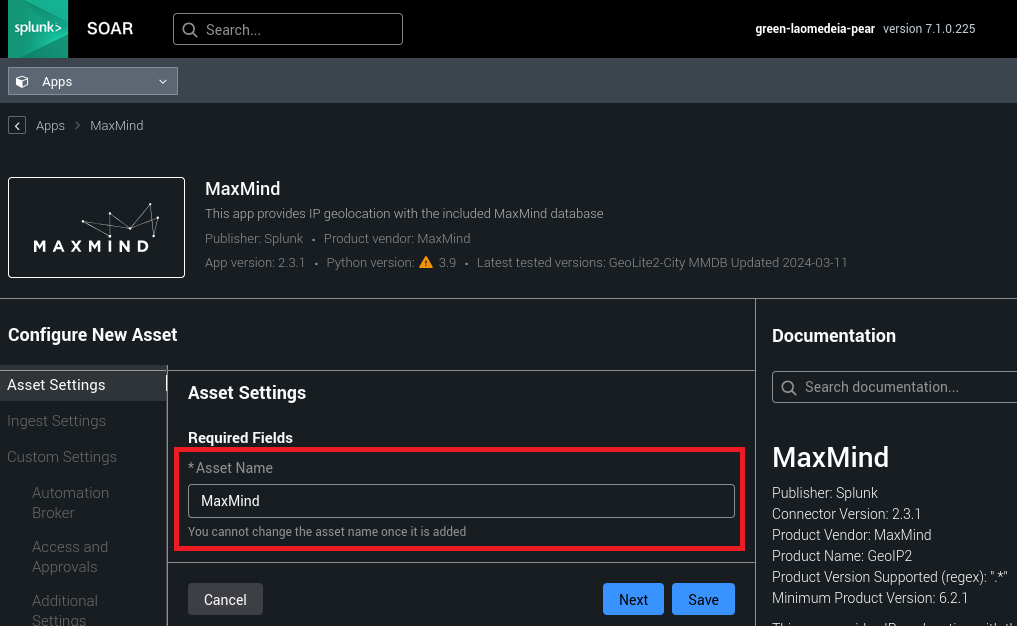Viewport: 1017px width, 626px height.
Task: Click the cube icon in Apps dropdown
Action: tap(23, 82)
